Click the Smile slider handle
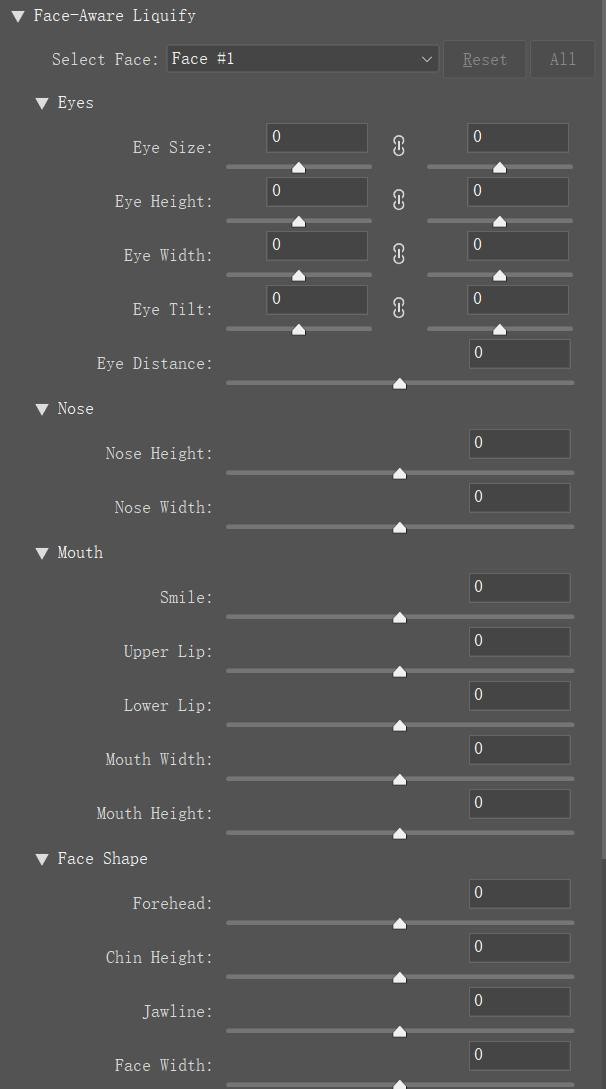Viewport: 606px width, 1089px height. (x=399, y=618)
